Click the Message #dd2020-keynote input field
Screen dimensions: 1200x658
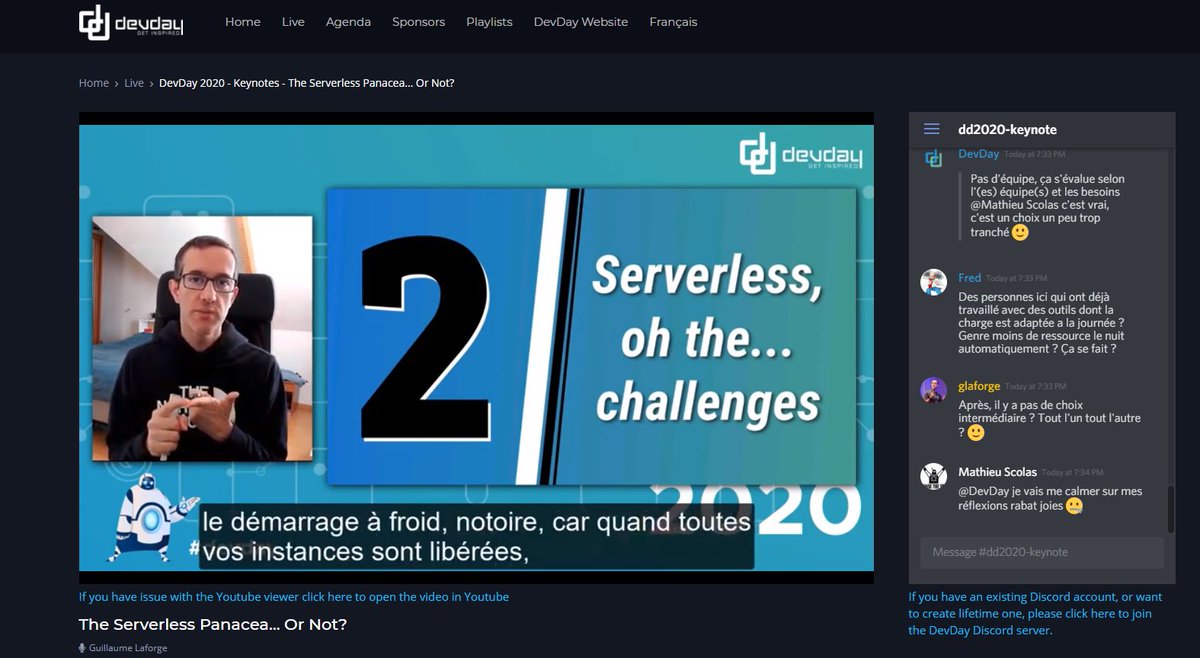click(x=1042, y=552)
